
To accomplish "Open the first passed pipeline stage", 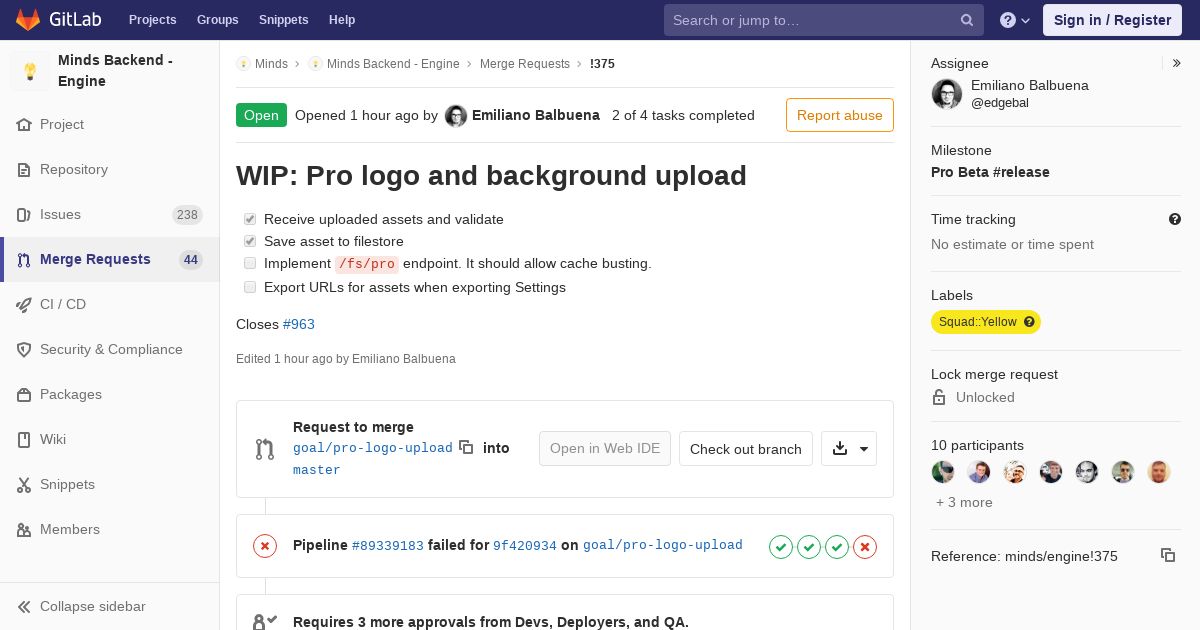I will pos(781,546).
